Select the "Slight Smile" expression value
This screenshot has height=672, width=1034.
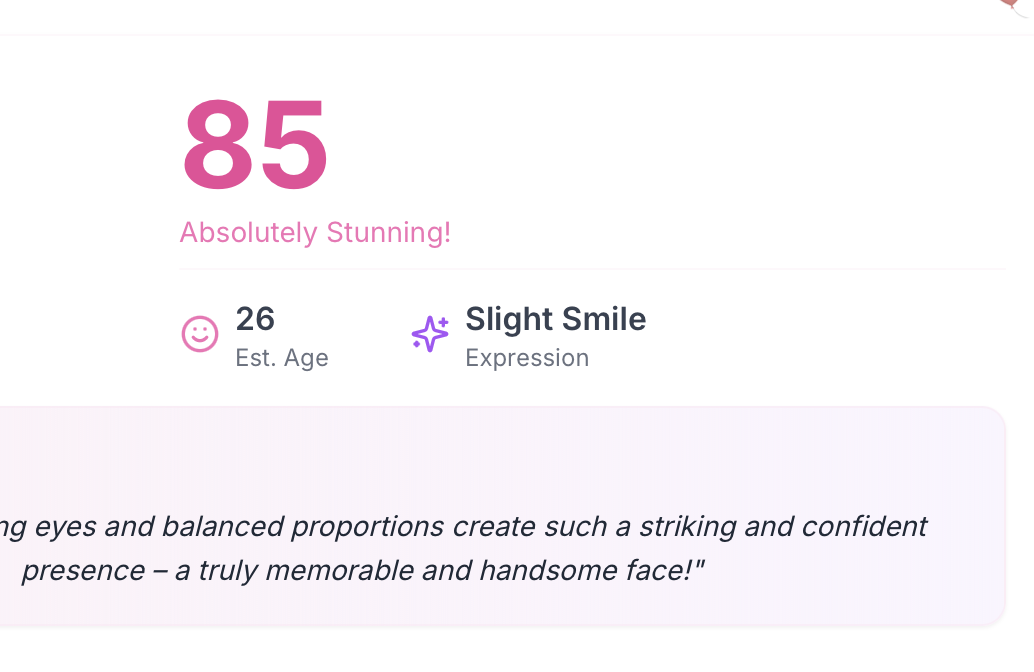click(556, 319)
